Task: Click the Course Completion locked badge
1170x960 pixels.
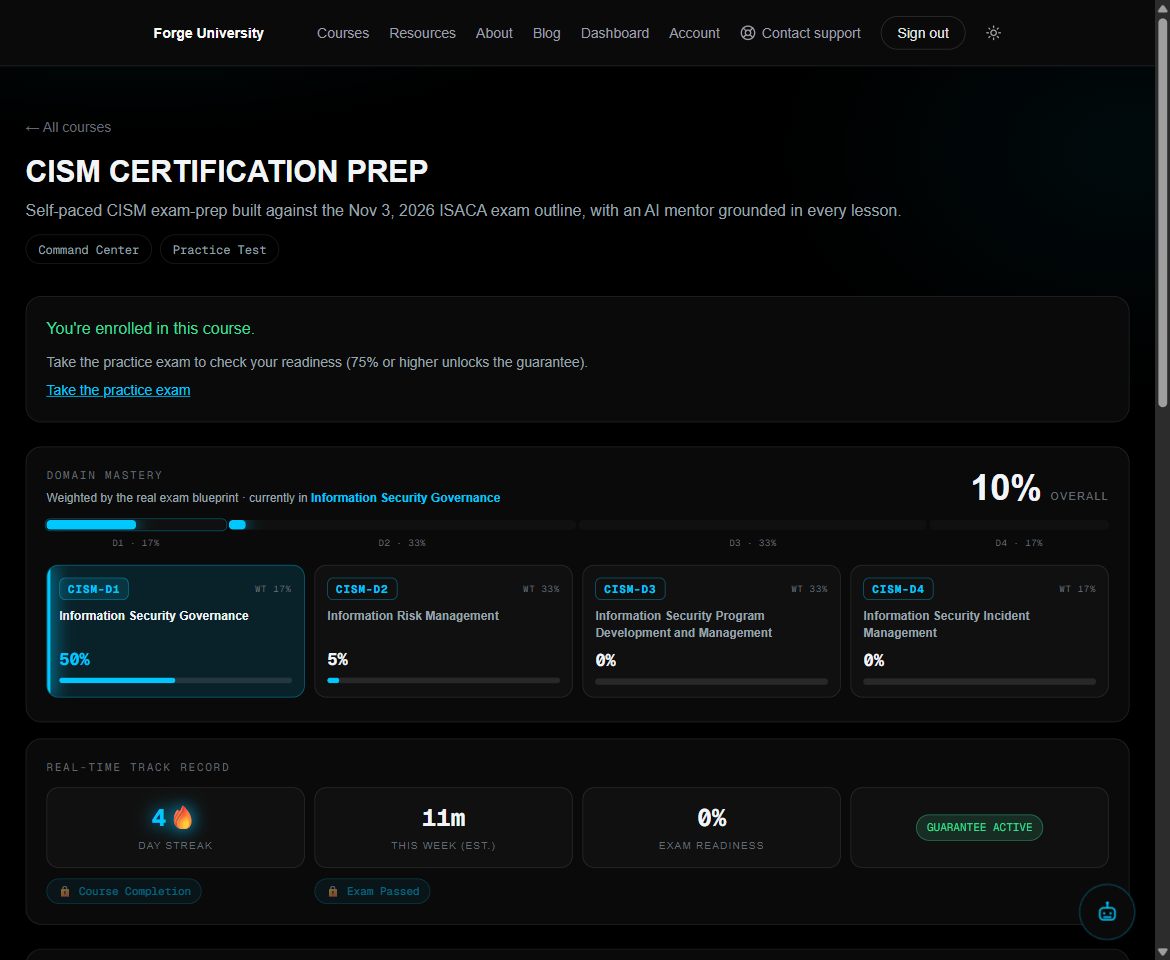Action: [124, 891]
